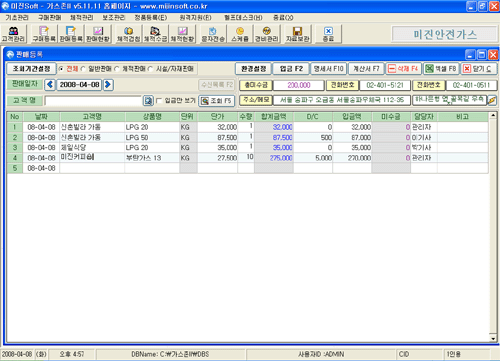The image size is (500, 361).
Task: Open 판매현황 (sales status) toolbar icon
Action: 98,34
